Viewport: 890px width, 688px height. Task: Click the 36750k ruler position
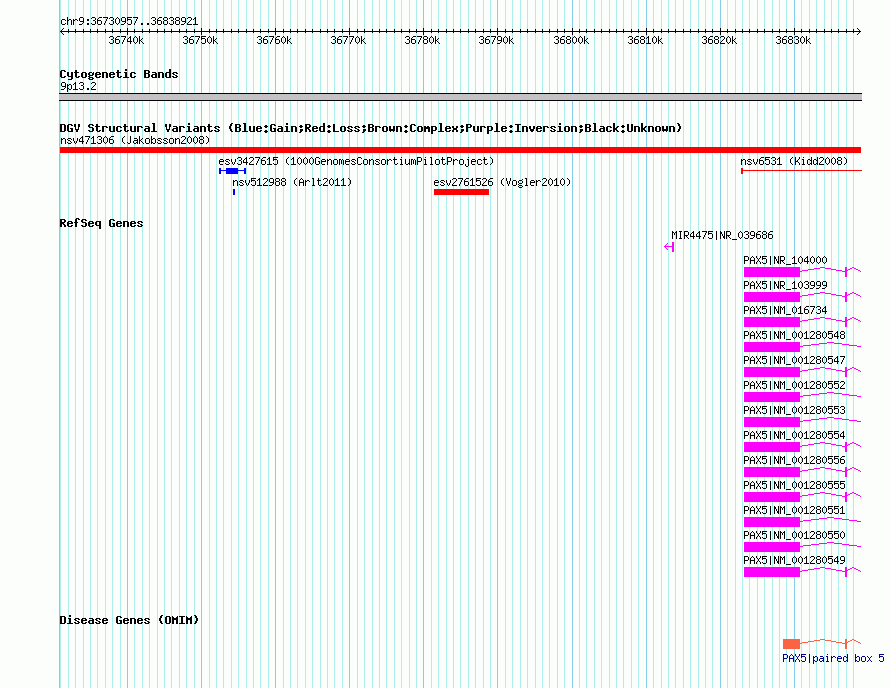coord(200,40)
